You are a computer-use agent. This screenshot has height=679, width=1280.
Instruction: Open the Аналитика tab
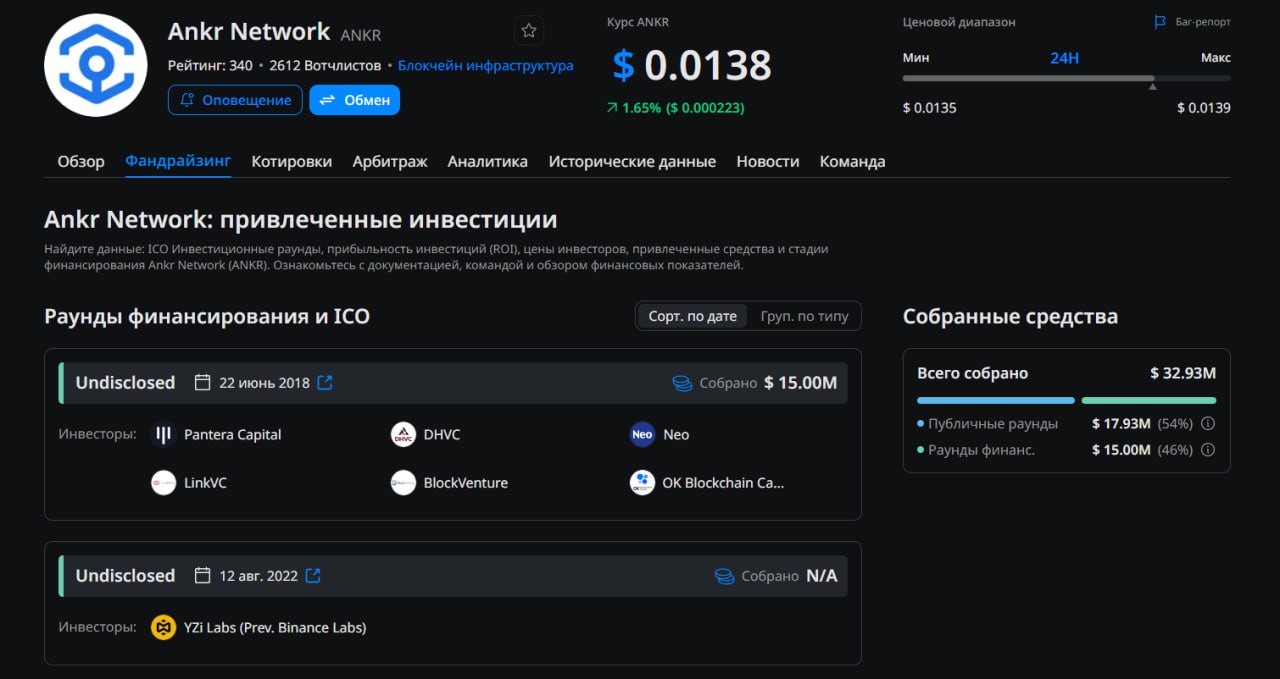pos(488,161)
